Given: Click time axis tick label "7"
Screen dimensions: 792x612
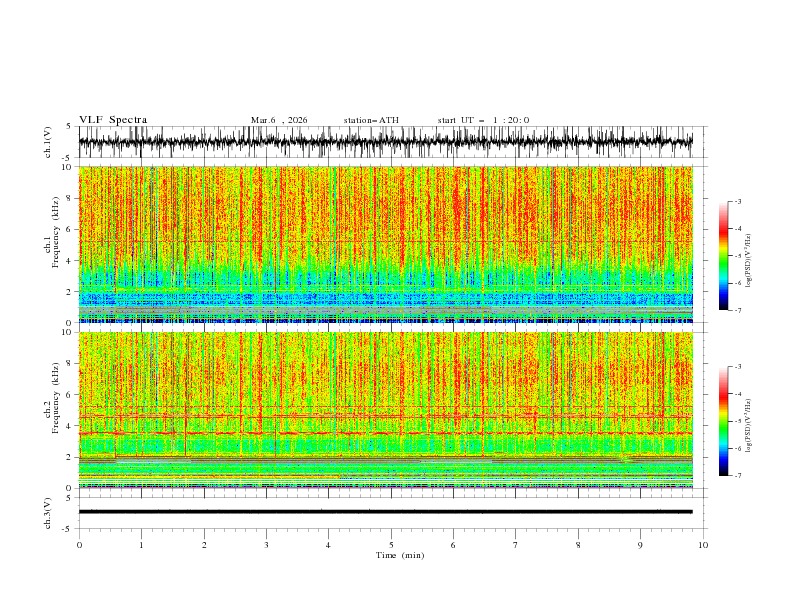Looking at the screenshot, I should tap(516, 545).
